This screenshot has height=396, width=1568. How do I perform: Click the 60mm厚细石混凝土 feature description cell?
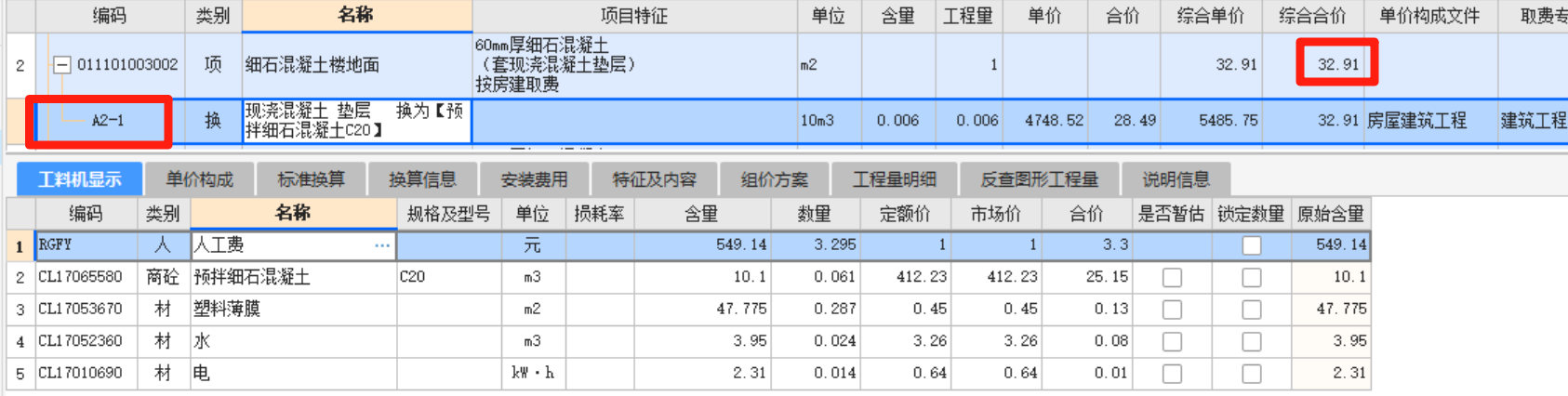tap(635, 65)
